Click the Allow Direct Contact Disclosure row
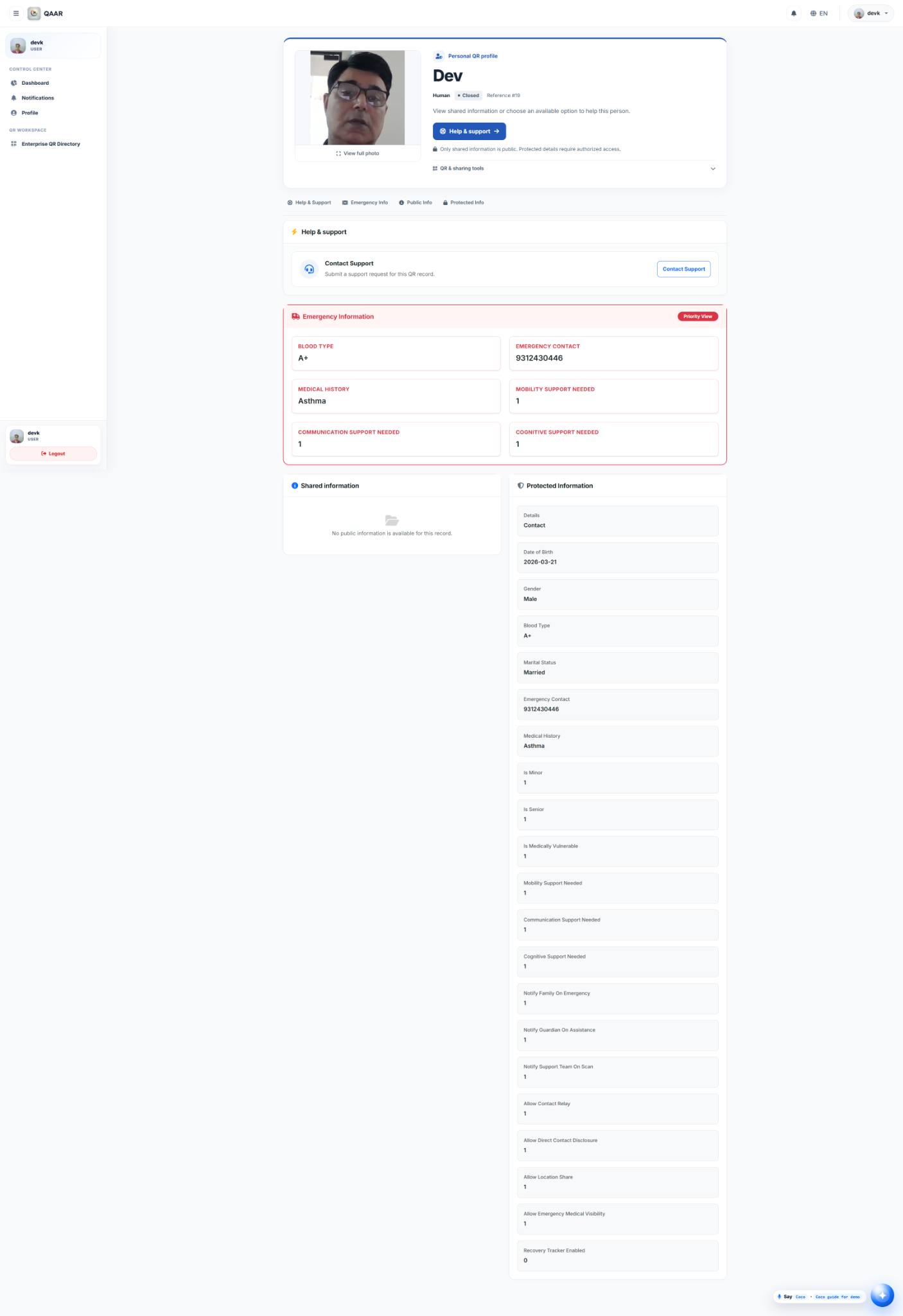 click(x=617, y=1146)
